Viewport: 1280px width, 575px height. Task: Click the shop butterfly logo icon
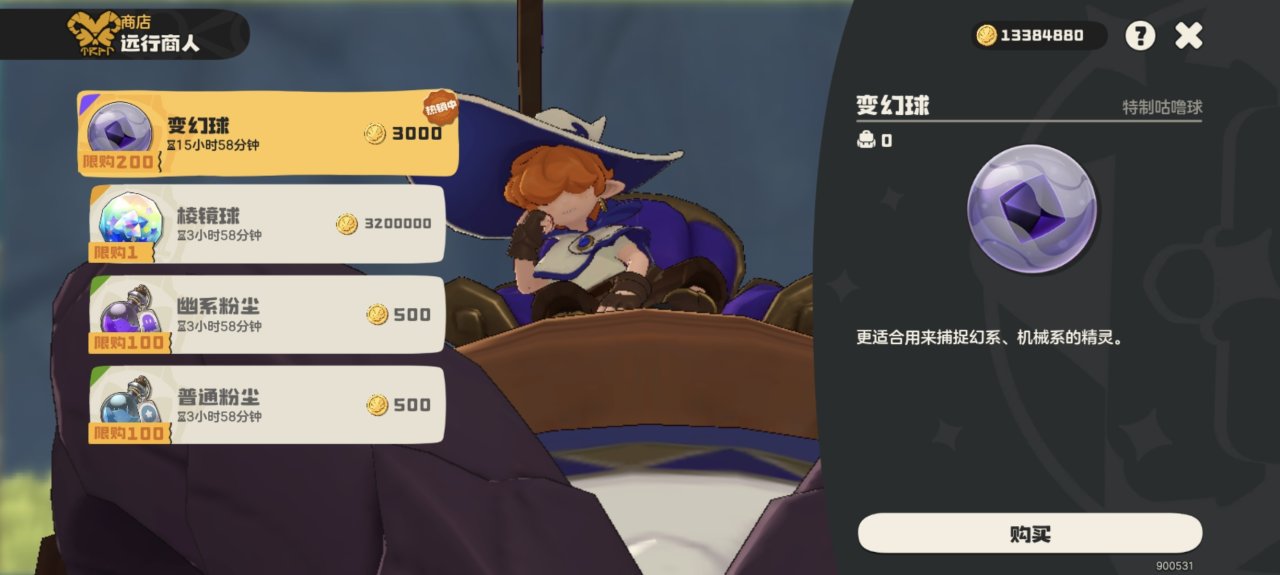[93, 33]
